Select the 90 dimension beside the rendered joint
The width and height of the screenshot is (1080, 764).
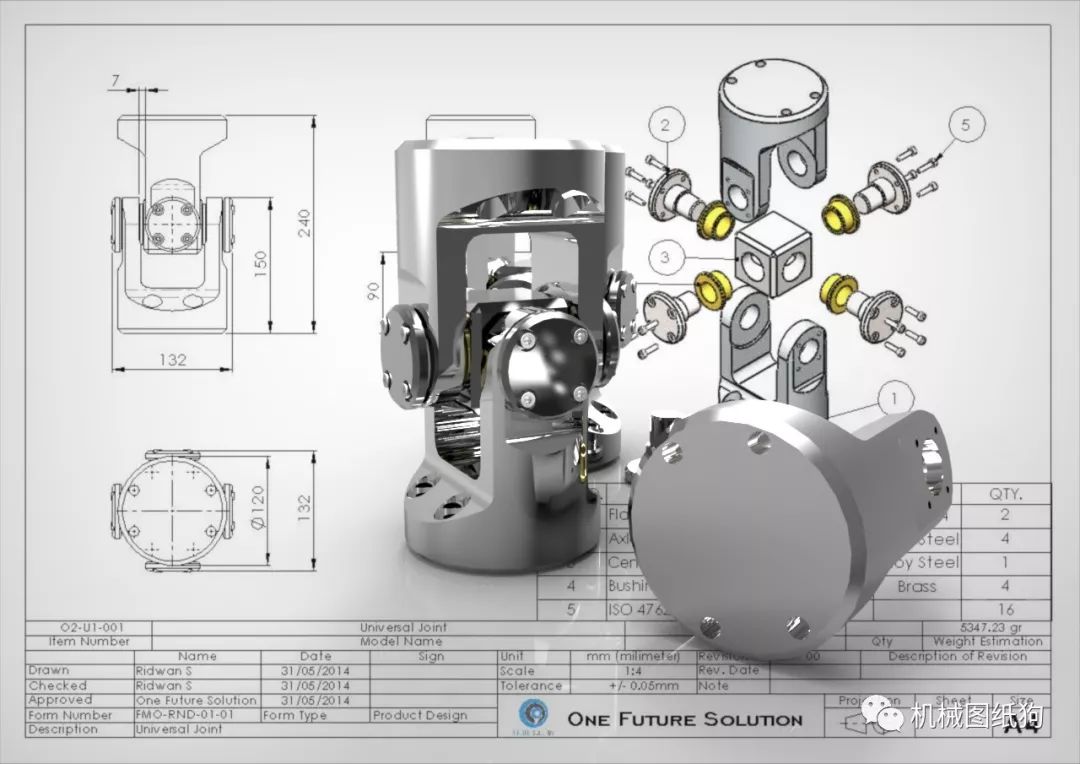pyautogui.click(x=373, y=291)
